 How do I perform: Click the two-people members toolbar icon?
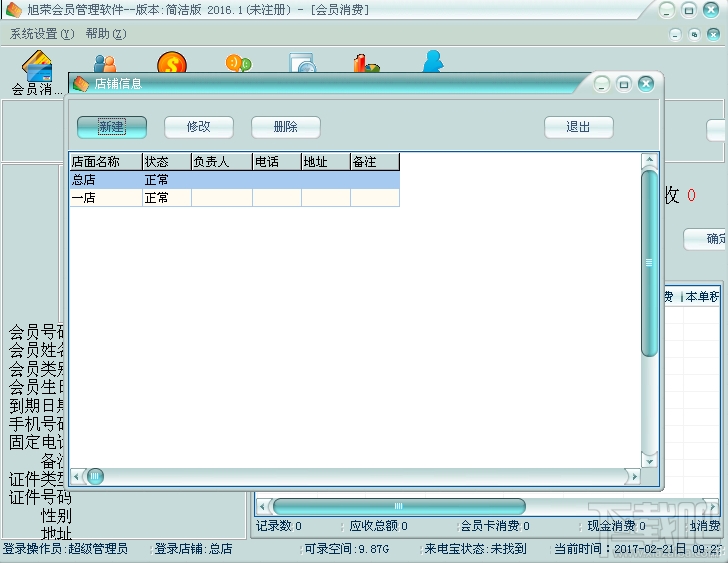pos(105,64)
